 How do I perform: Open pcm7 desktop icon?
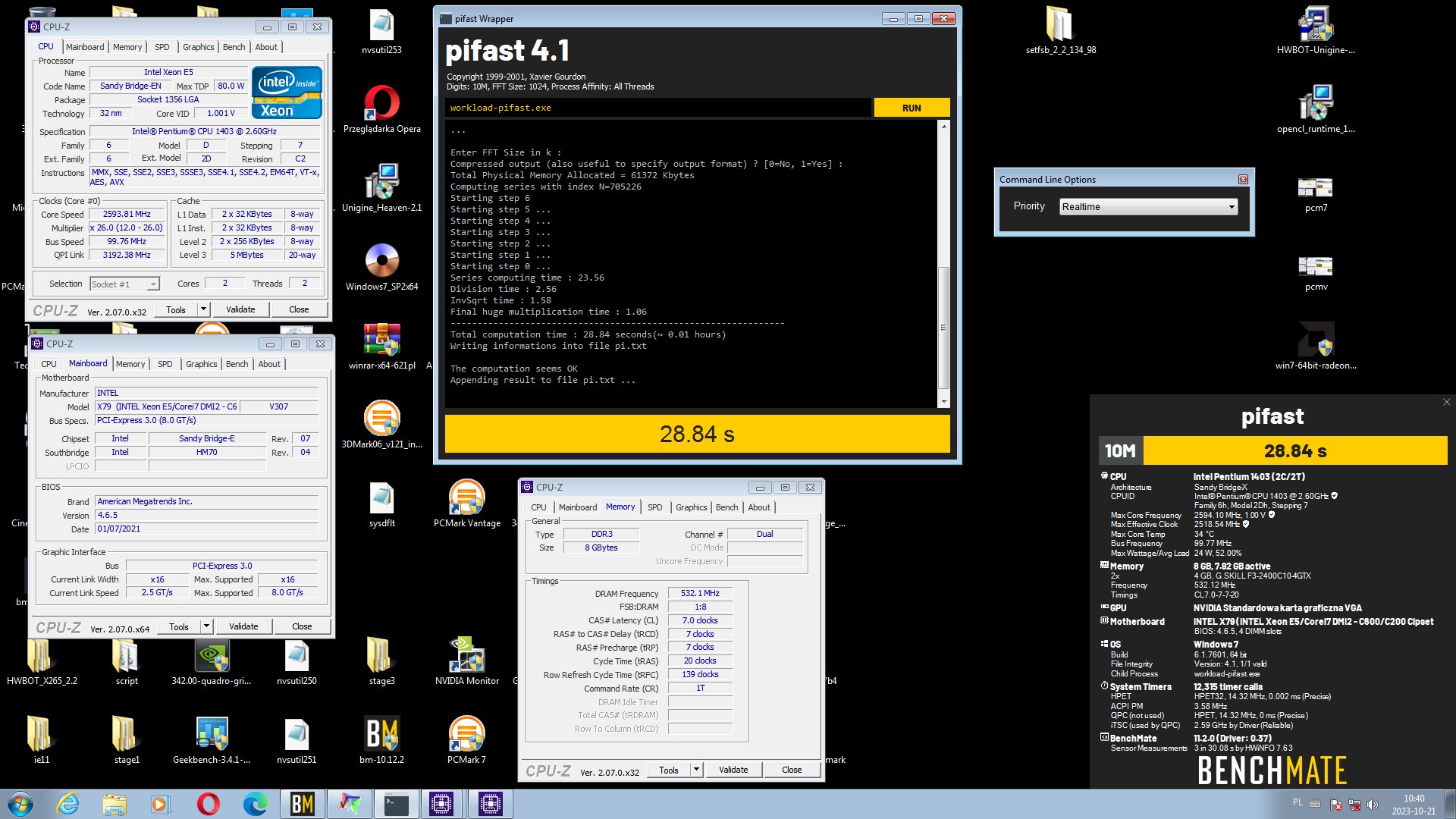[x=1316, y=193]
